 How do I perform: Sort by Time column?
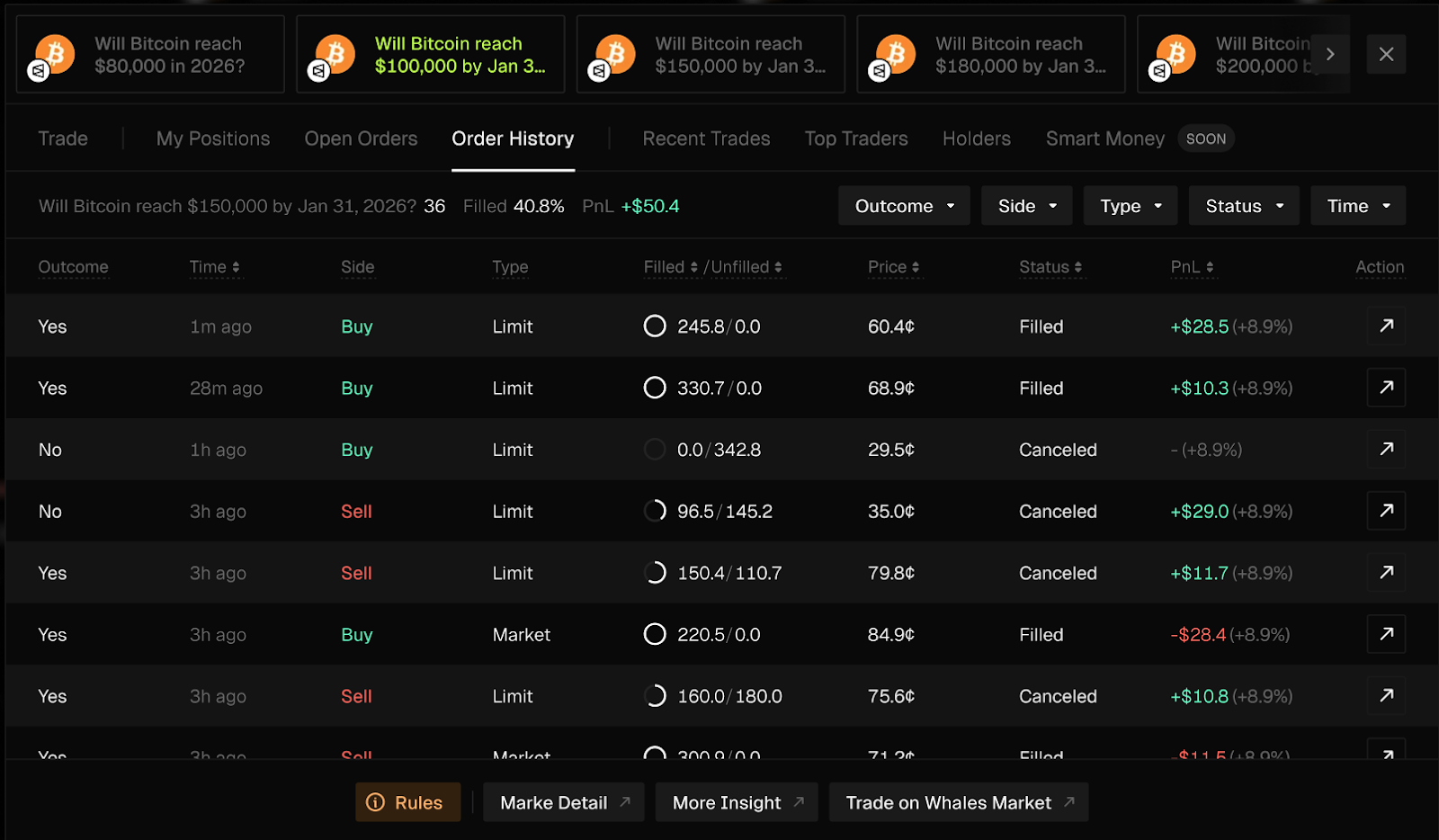214,267
